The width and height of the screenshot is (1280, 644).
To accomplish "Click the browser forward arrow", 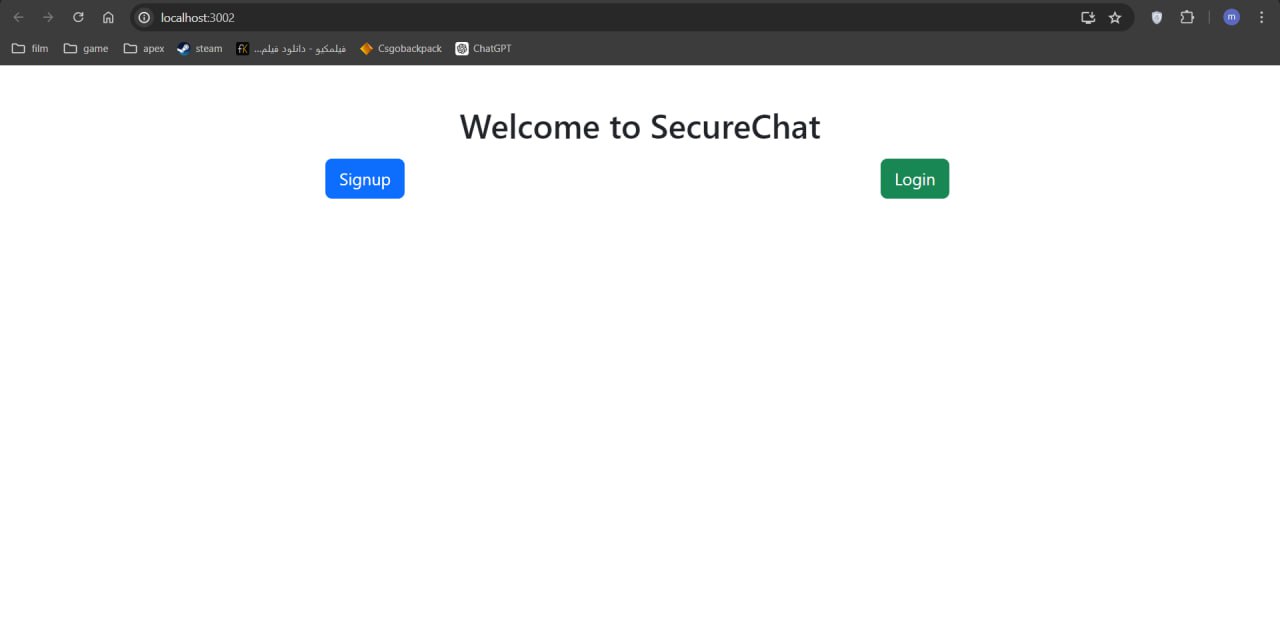I will coord(48,17).
